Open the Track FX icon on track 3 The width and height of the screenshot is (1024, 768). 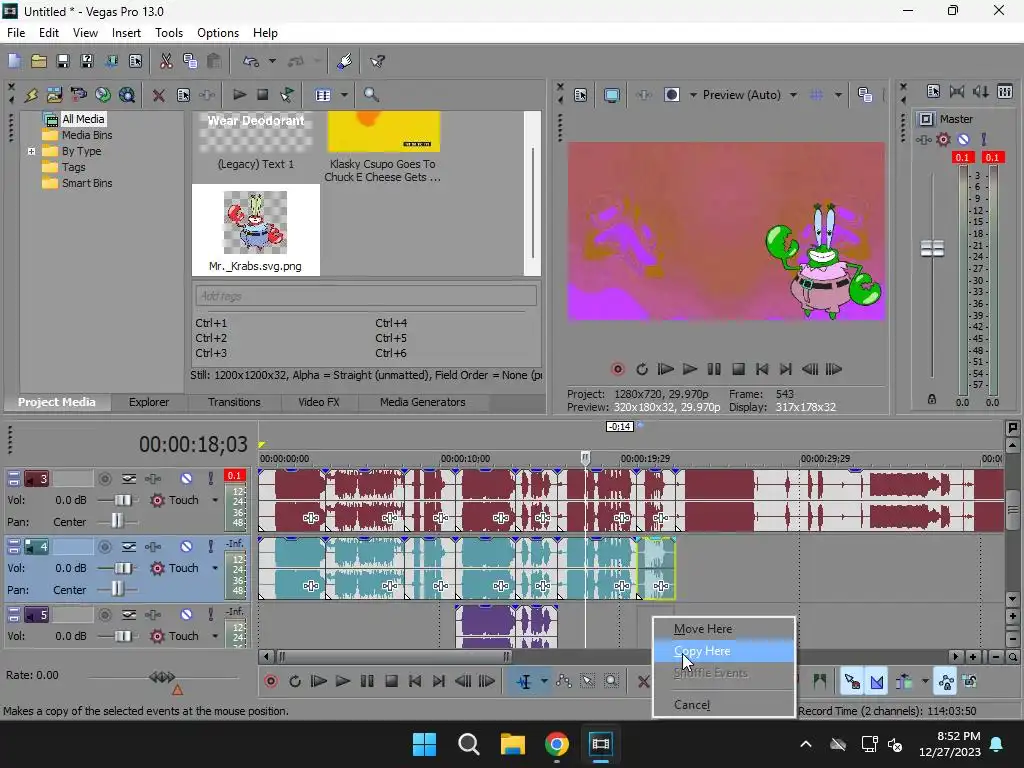point(153,479)
